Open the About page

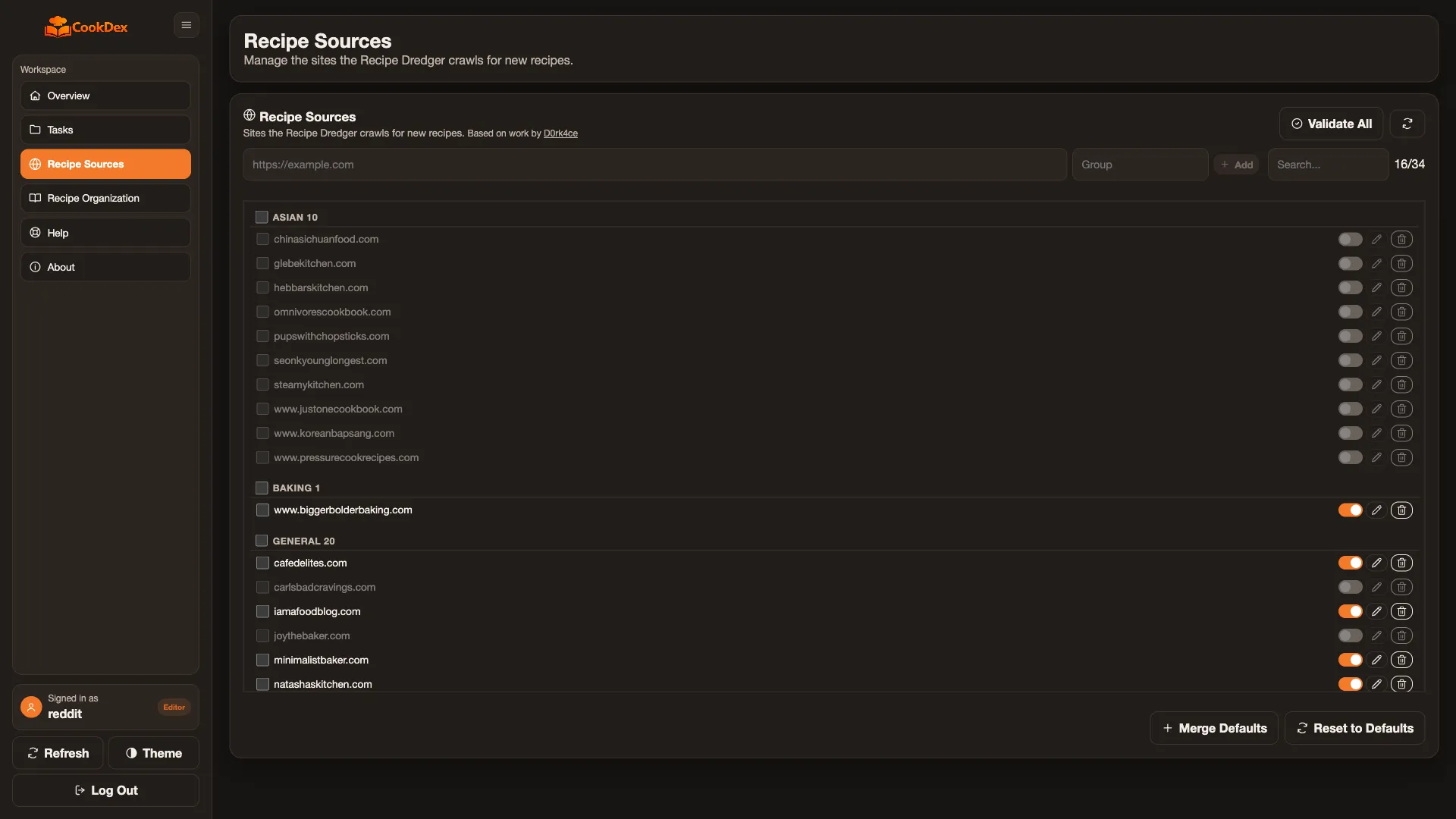pyautogui.click(x=105, y=267)
